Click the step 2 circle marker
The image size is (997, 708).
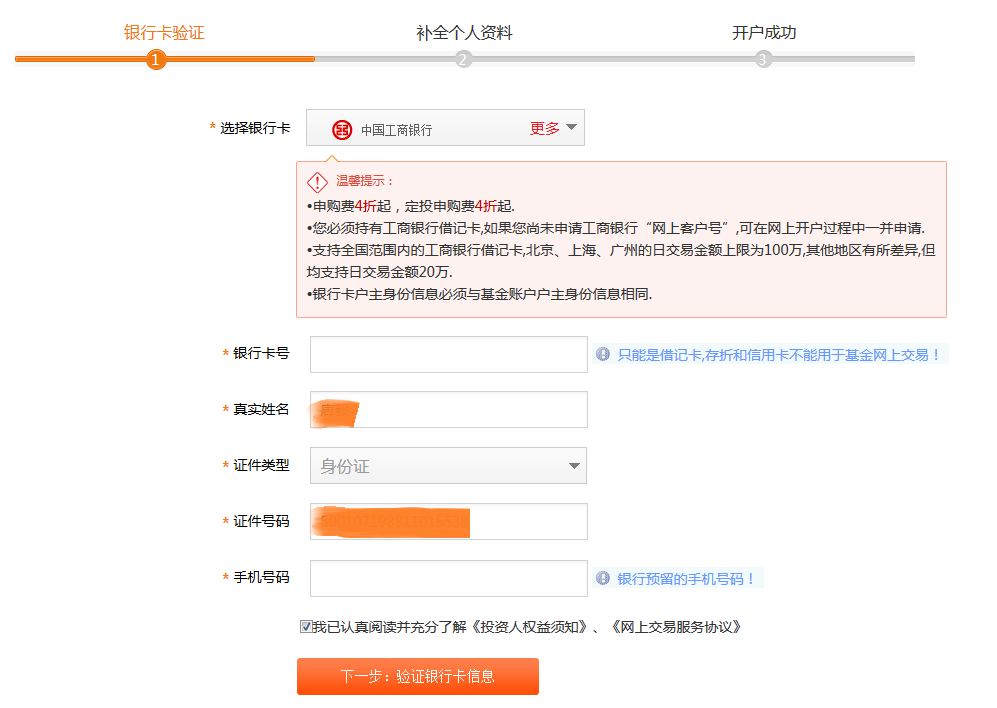coord(463,59)
